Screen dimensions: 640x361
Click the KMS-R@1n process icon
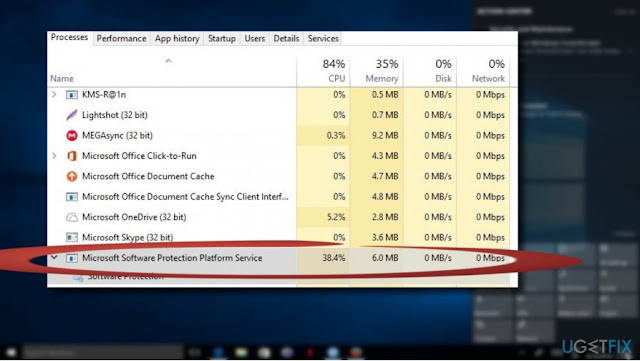[x=72, y=95]
